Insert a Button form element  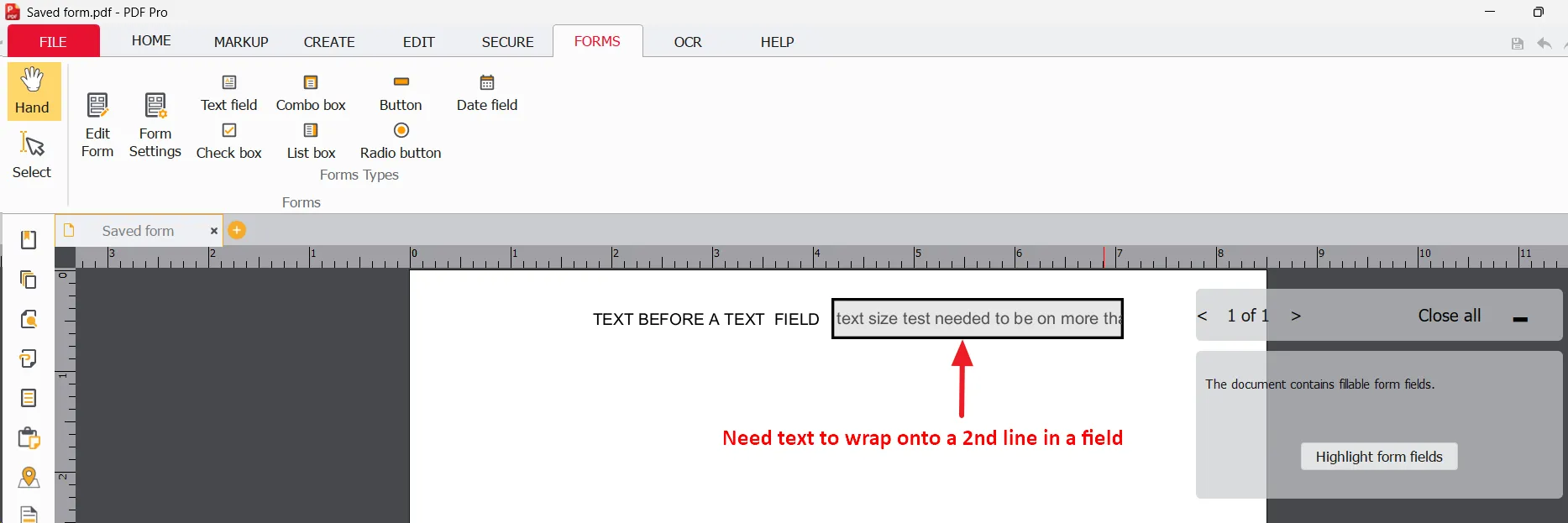coord(401,93)
